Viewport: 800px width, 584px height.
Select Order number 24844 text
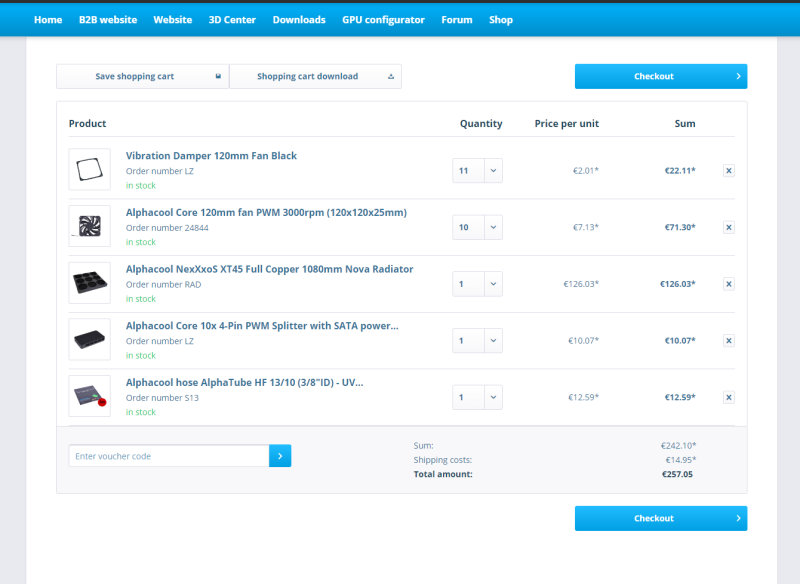pyautogui.click(x=167, y=227)
